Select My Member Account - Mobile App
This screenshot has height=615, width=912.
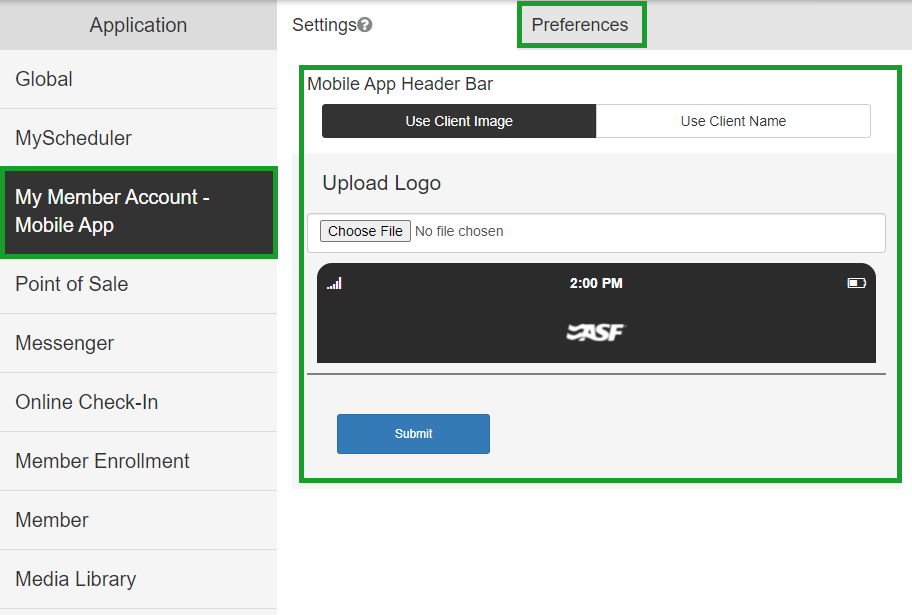[138, 212]
